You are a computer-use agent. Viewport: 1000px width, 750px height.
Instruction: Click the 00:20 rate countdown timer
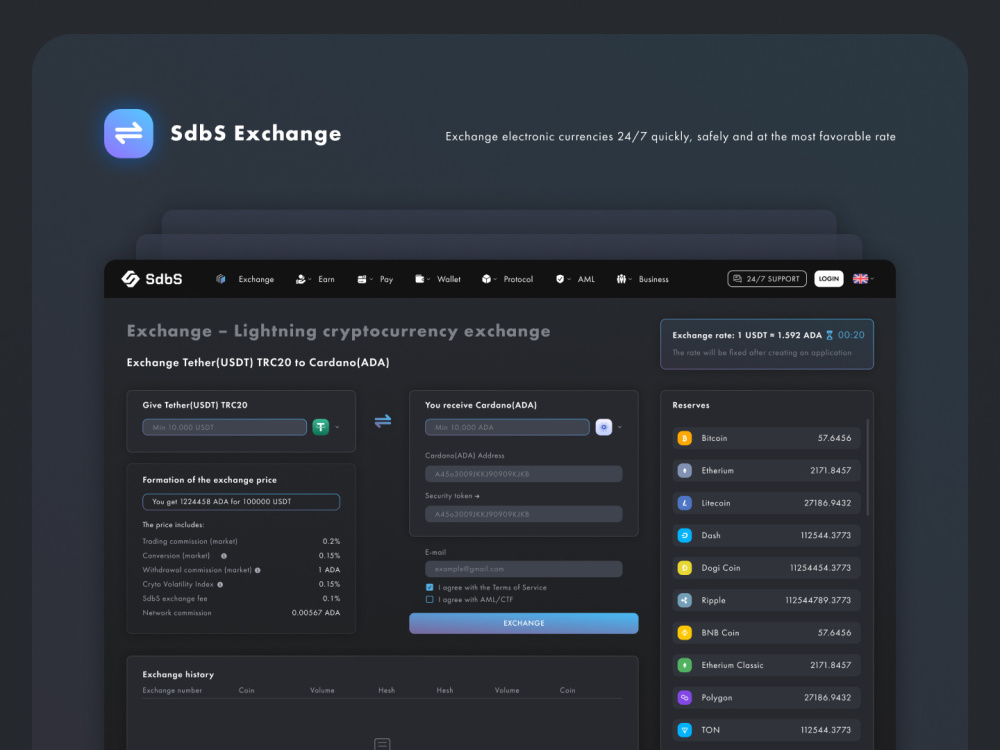tap(851, 335)
